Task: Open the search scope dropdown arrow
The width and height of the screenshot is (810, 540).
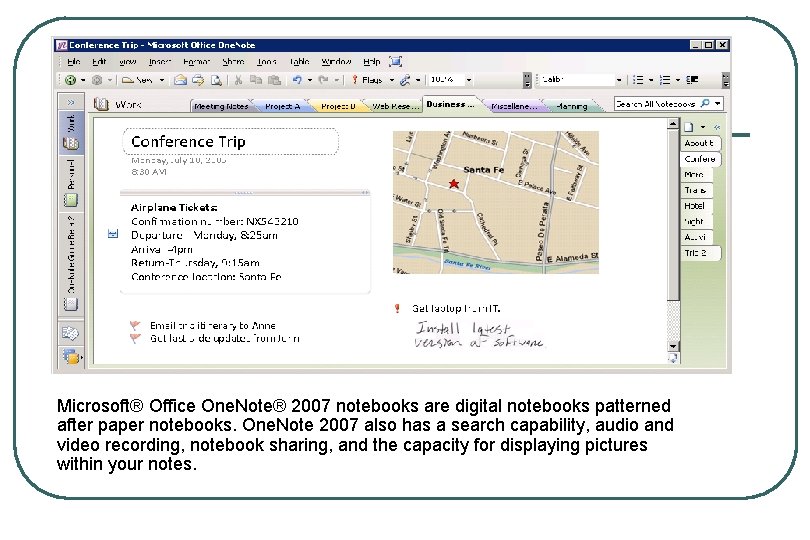Action: coord(718,104)
